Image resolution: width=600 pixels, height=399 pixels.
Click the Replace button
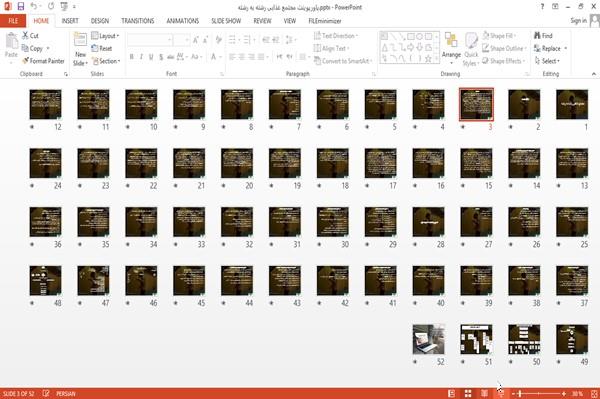pos(548,48)
